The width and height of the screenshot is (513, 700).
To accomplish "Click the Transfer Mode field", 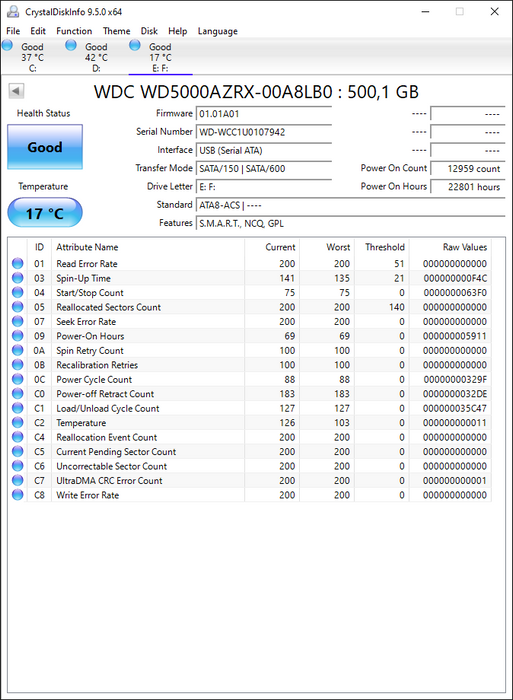I will [x=264, y=169].
